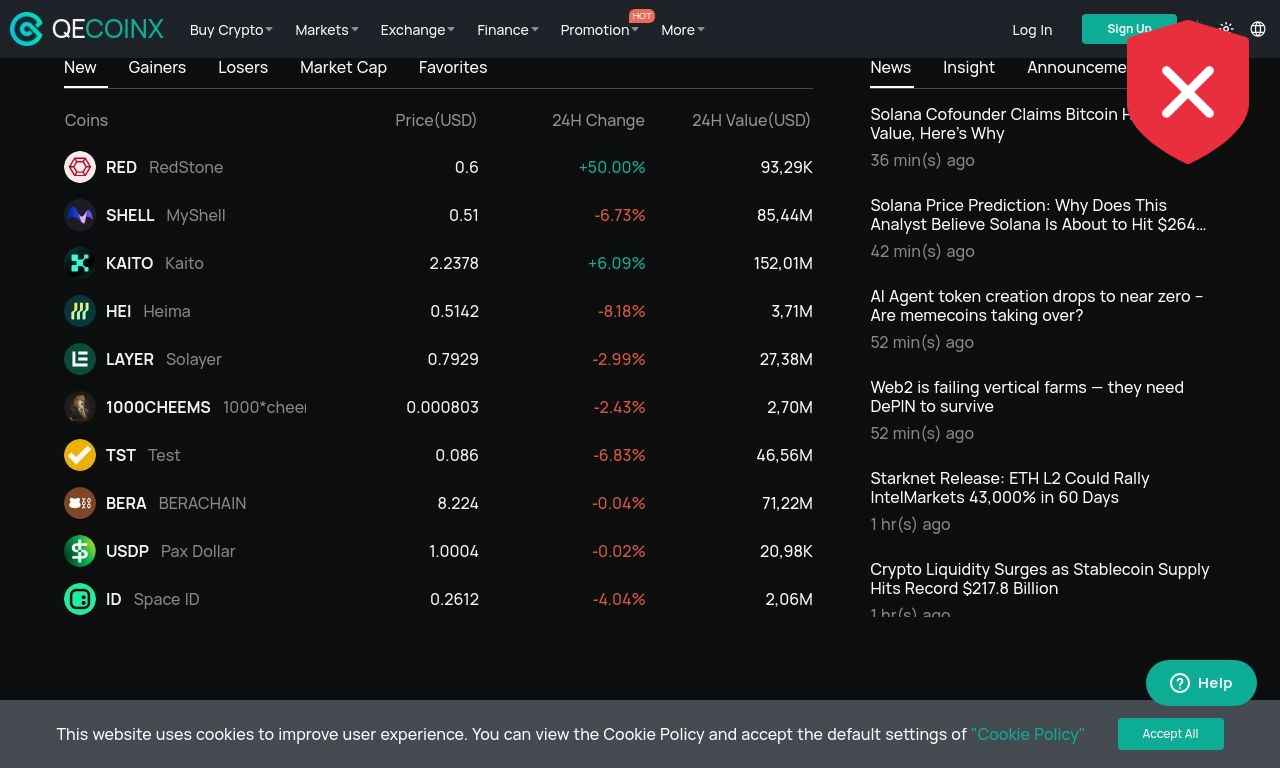
Task: Open the language globe icon
Action: pyautogui.click(x=1258, y=29)
